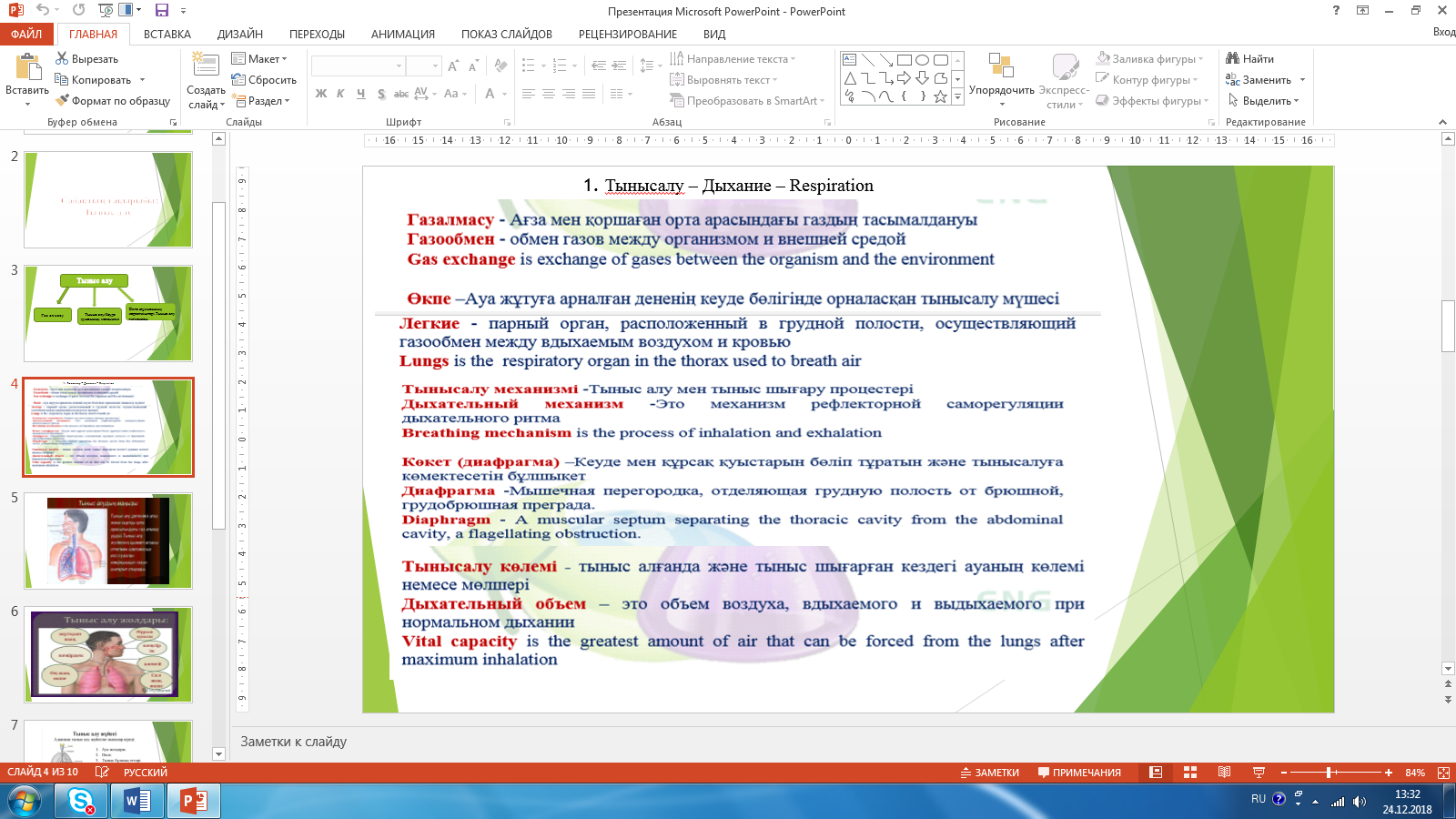Open Экспресс-стили quick styles
The width and height of the screenshot is (1456, 819).
pos(1064,80)
